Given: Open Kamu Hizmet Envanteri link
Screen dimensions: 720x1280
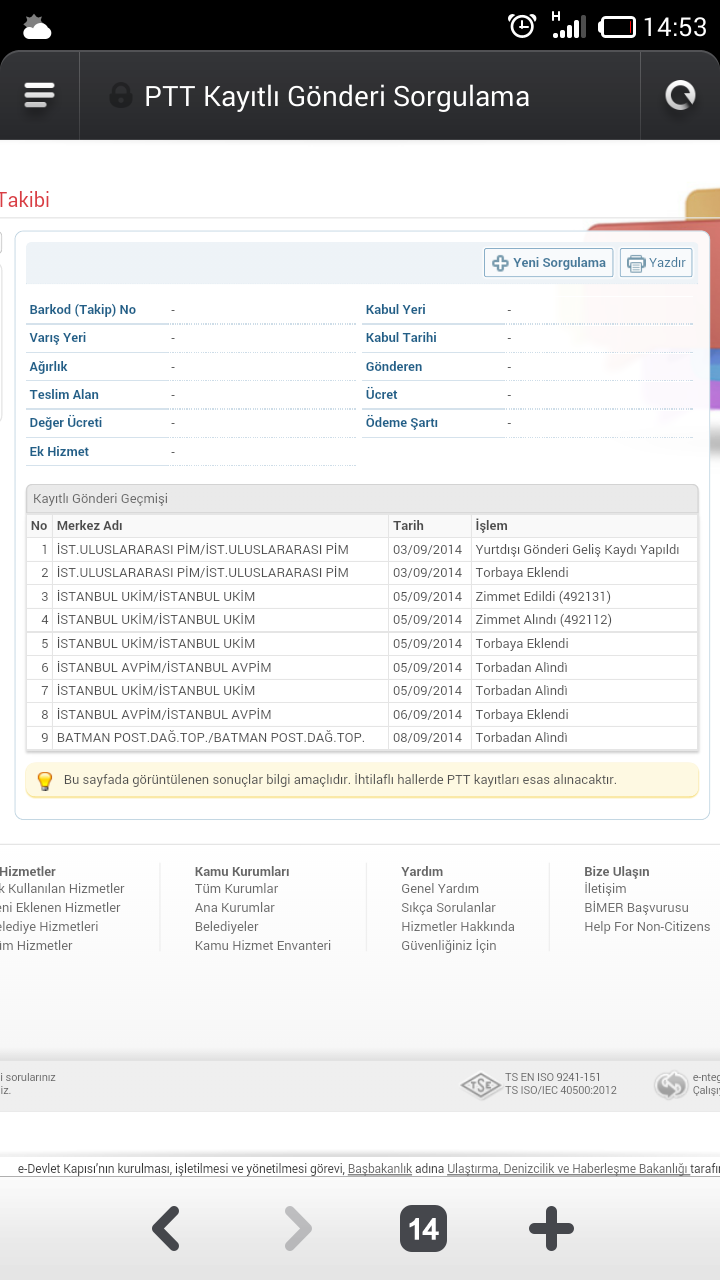Looking at the screenshot, I should 263,945.
